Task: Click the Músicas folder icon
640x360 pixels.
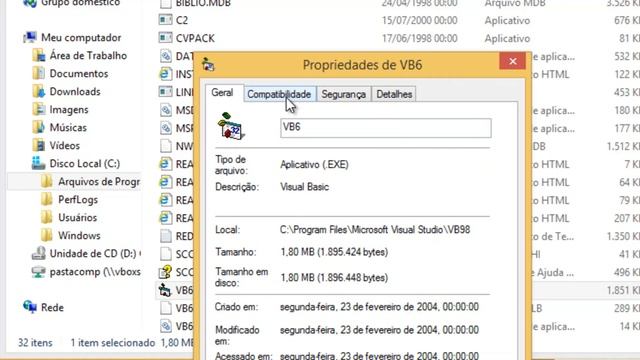Action: click(x=39, y=127)
